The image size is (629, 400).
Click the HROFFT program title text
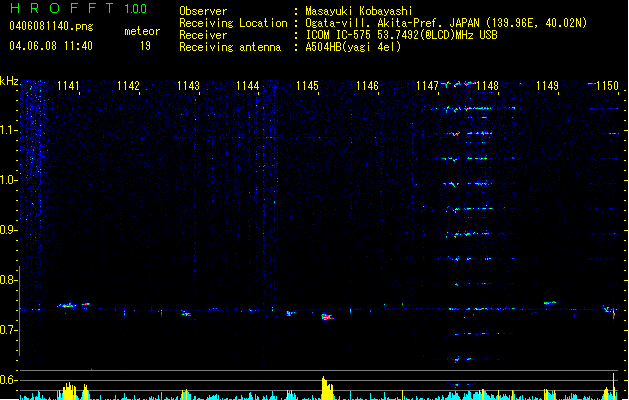tap(62, 8)
